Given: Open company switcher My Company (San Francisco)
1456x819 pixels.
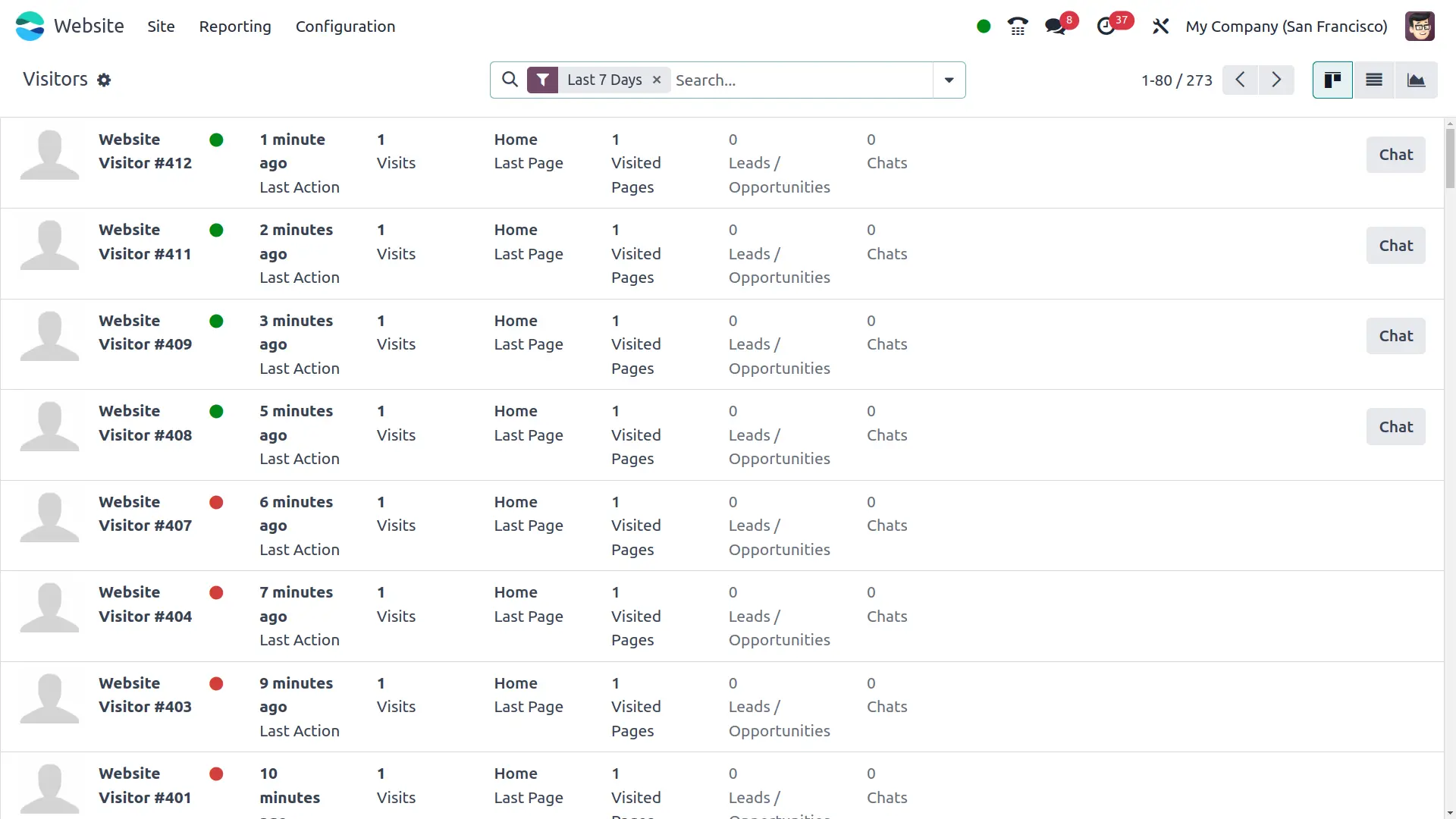Looking at the screenshot, I should (1286, 27).
